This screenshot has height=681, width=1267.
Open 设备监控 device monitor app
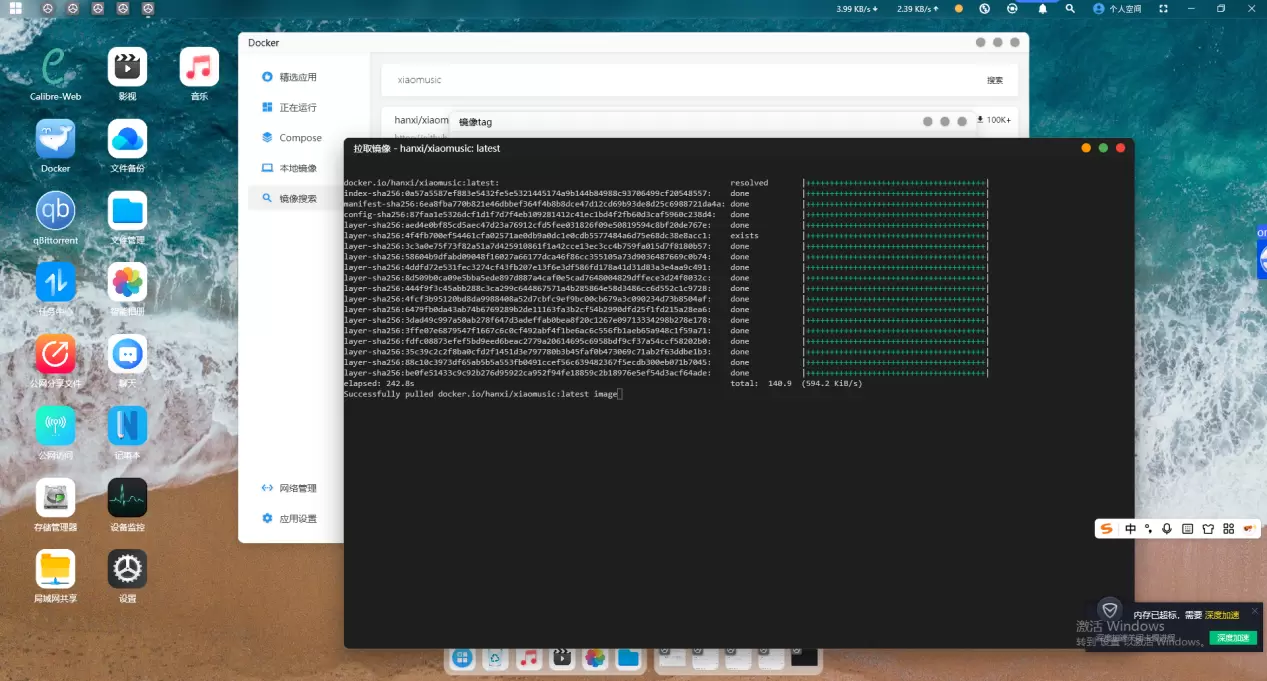click(x=127, y=498)
